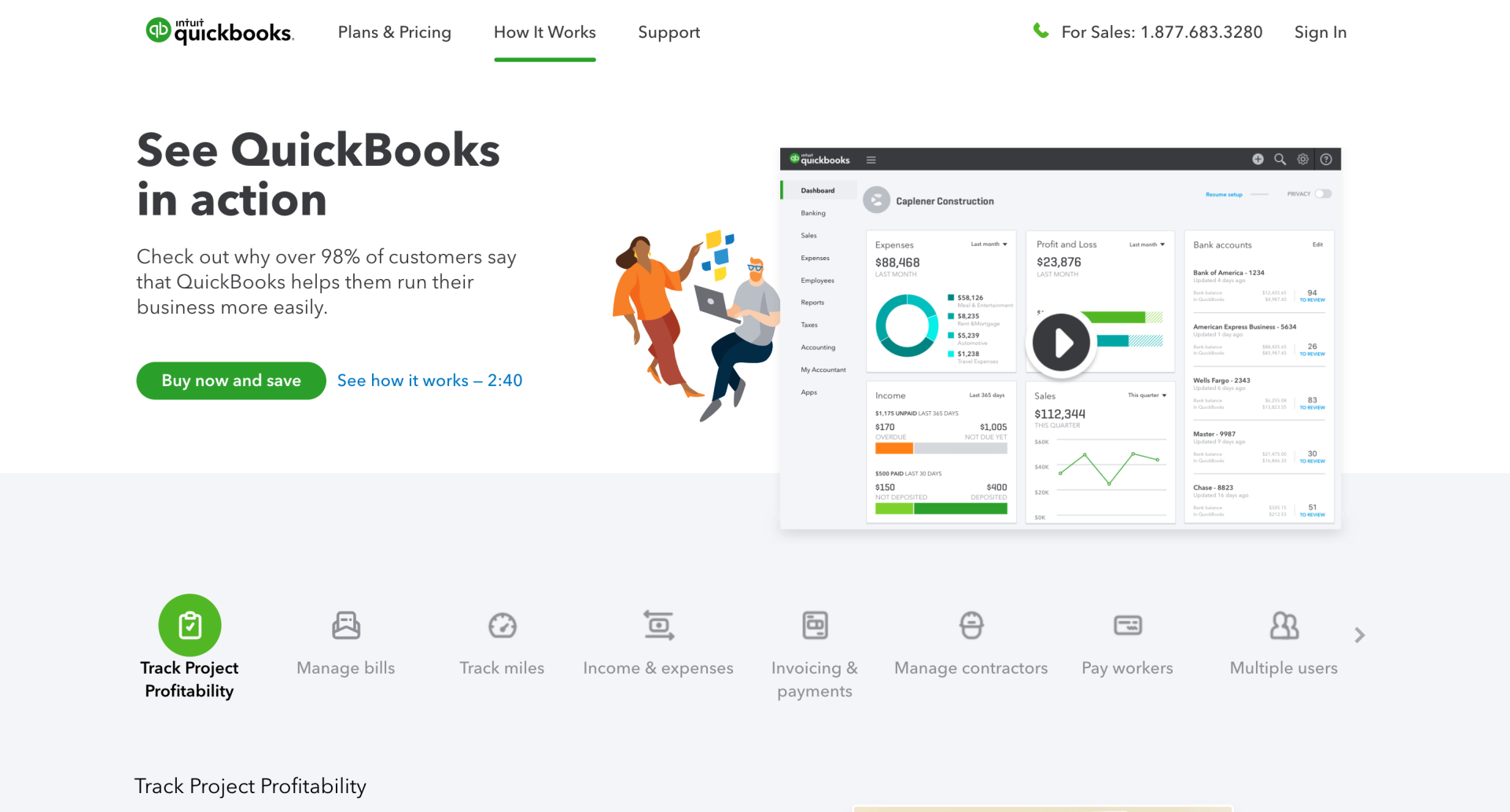Select Reports in preview sidebar
Viewport: 1510px width, 812px height.
812,303
